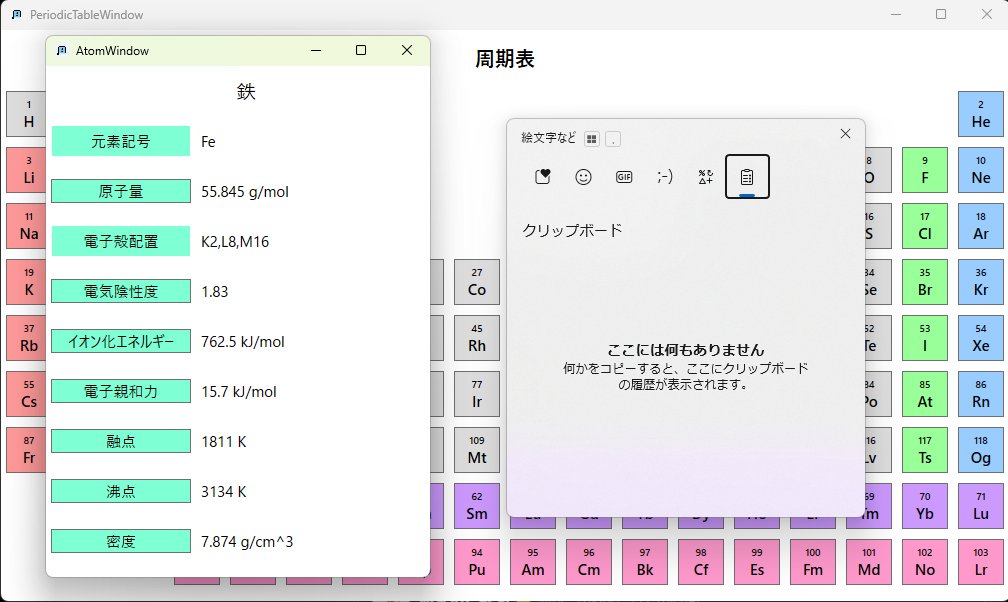
Task: Click the grid icon beside 絵文字など
Action: point(592,139)
